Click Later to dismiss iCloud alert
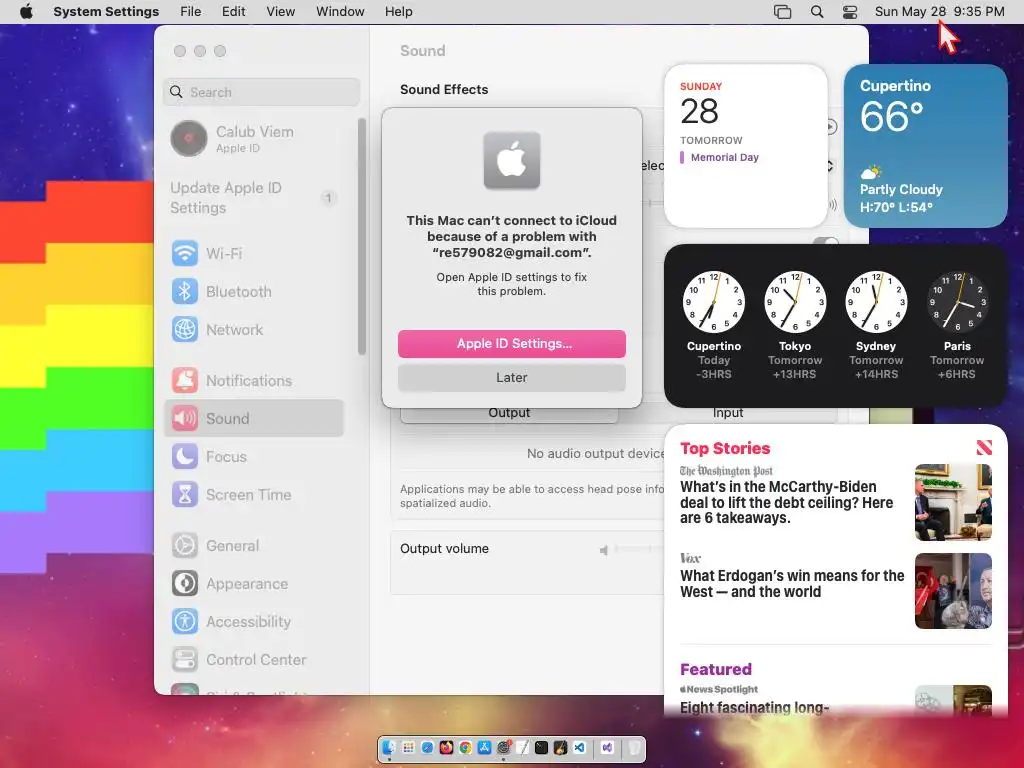Screen dimensions: 1024x768 [x=512, y=377]
